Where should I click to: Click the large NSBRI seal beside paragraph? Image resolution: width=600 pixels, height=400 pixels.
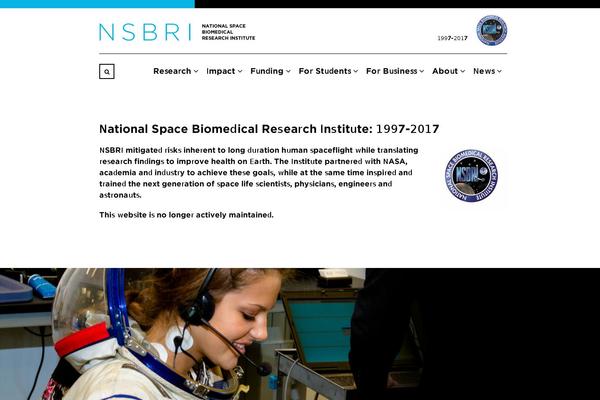pyautogui.click(x=471, y=176)
